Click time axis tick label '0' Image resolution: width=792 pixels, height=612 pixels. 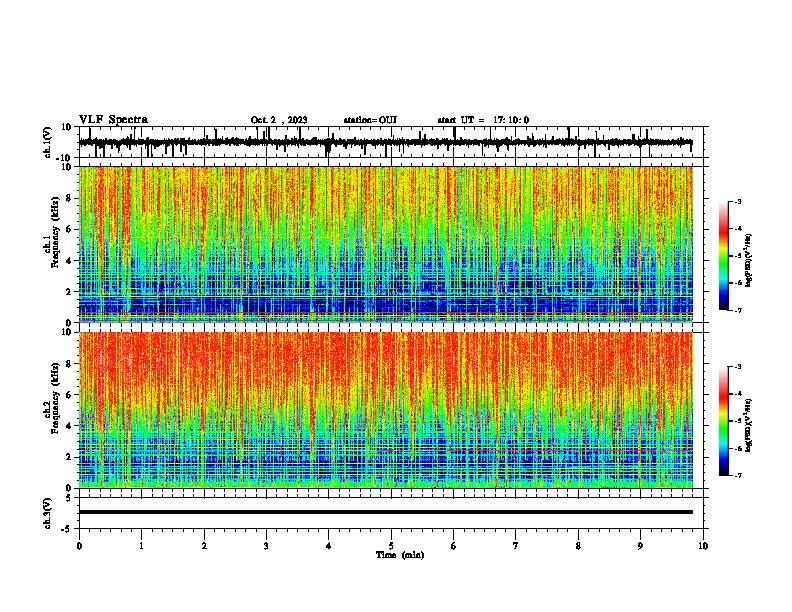point(79,546)
